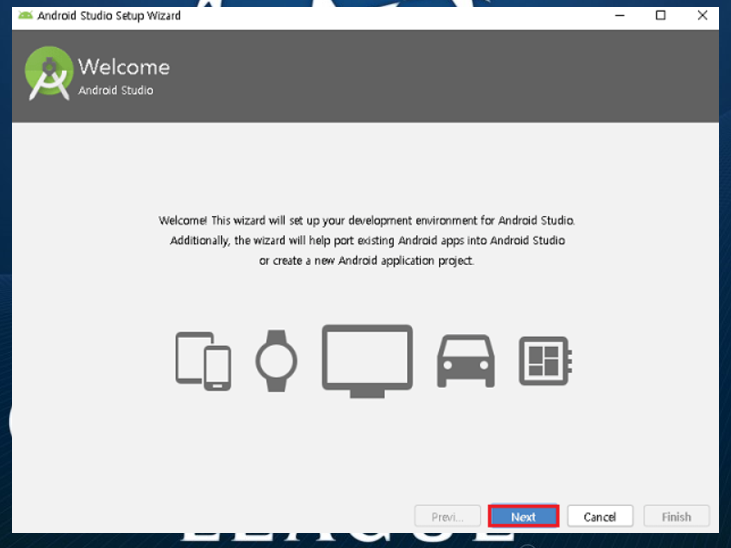The width and height of the screenshot is (731, 548).
Task: Close the Setup Wizard window
Action: (x=703, y=15)
